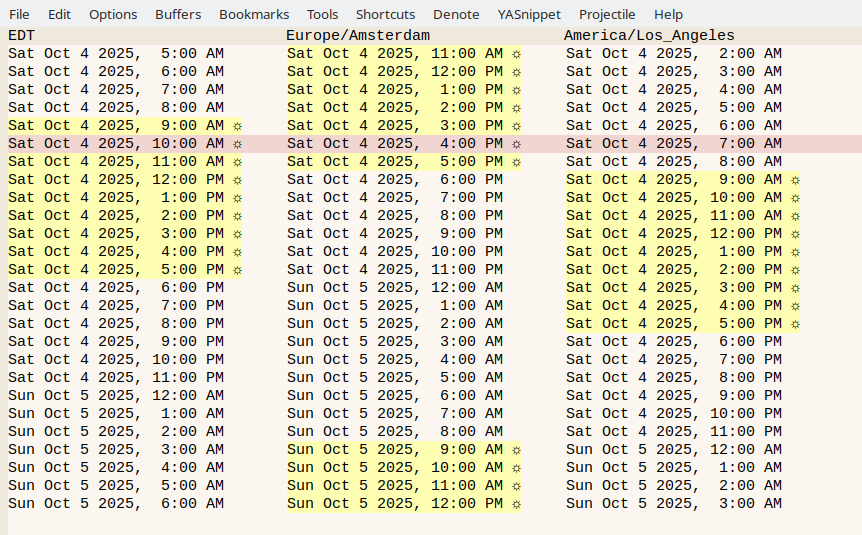Open the YASnippet menu
This screenshot has width=862, height=535.
click(x=529, y=14)
